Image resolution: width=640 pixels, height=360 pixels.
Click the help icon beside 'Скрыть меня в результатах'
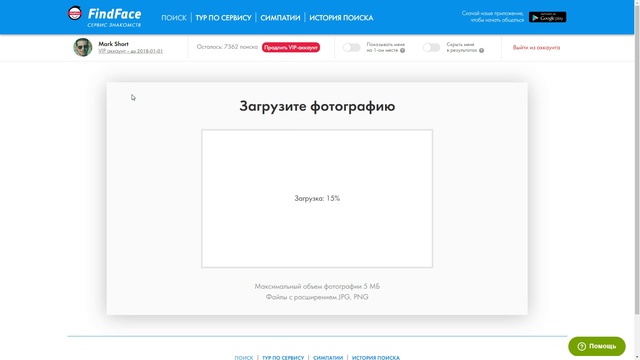(x=482, y=51)
